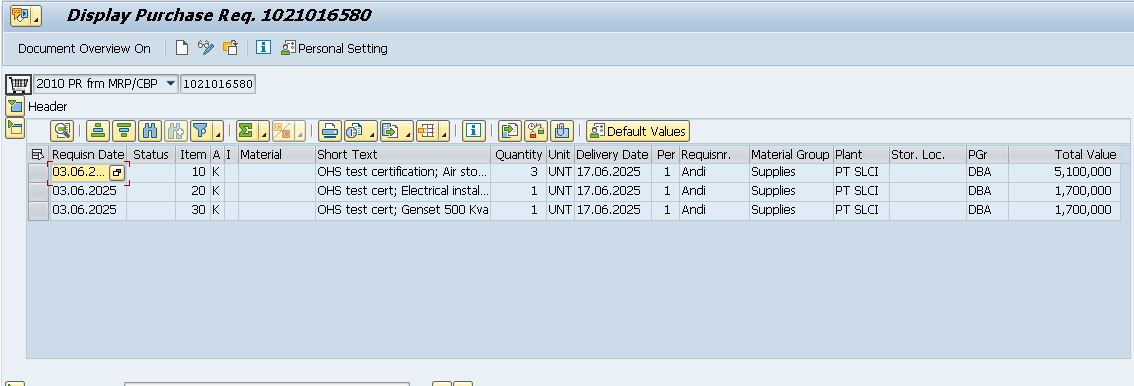This screenshot has width=1134, height=386.
Task: Click the Short Text column header
Action: pos(403,155)
